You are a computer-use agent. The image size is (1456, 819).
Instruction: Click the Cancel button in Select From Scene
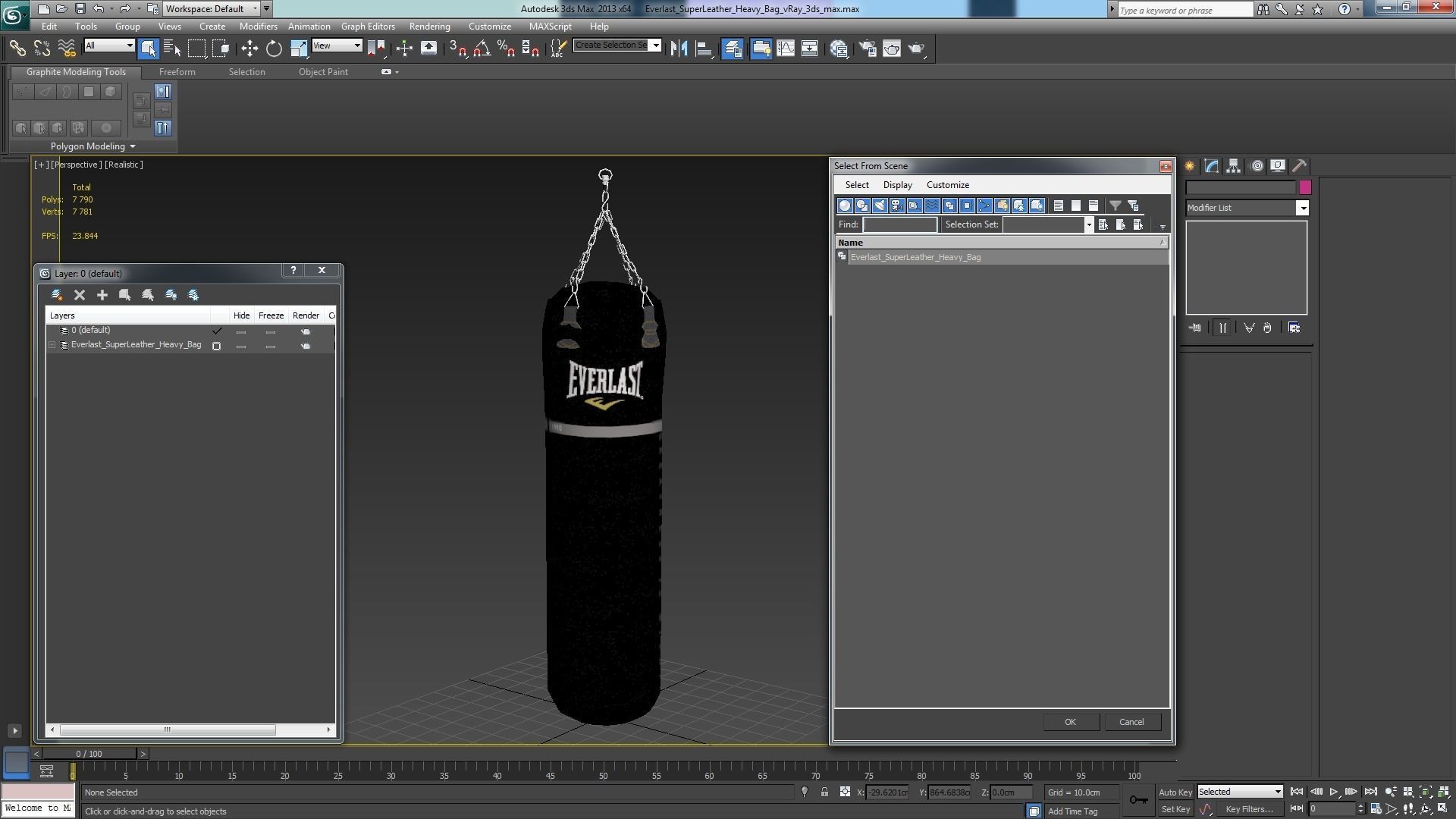point(1131,722)
